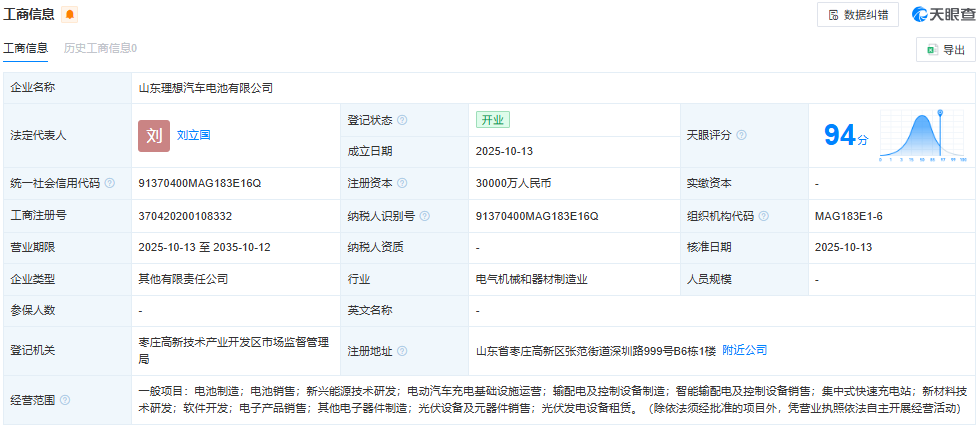Click help icon next to 注册资本
The width and height of the screenshot is (980, 427).
(x=402, y=183)
